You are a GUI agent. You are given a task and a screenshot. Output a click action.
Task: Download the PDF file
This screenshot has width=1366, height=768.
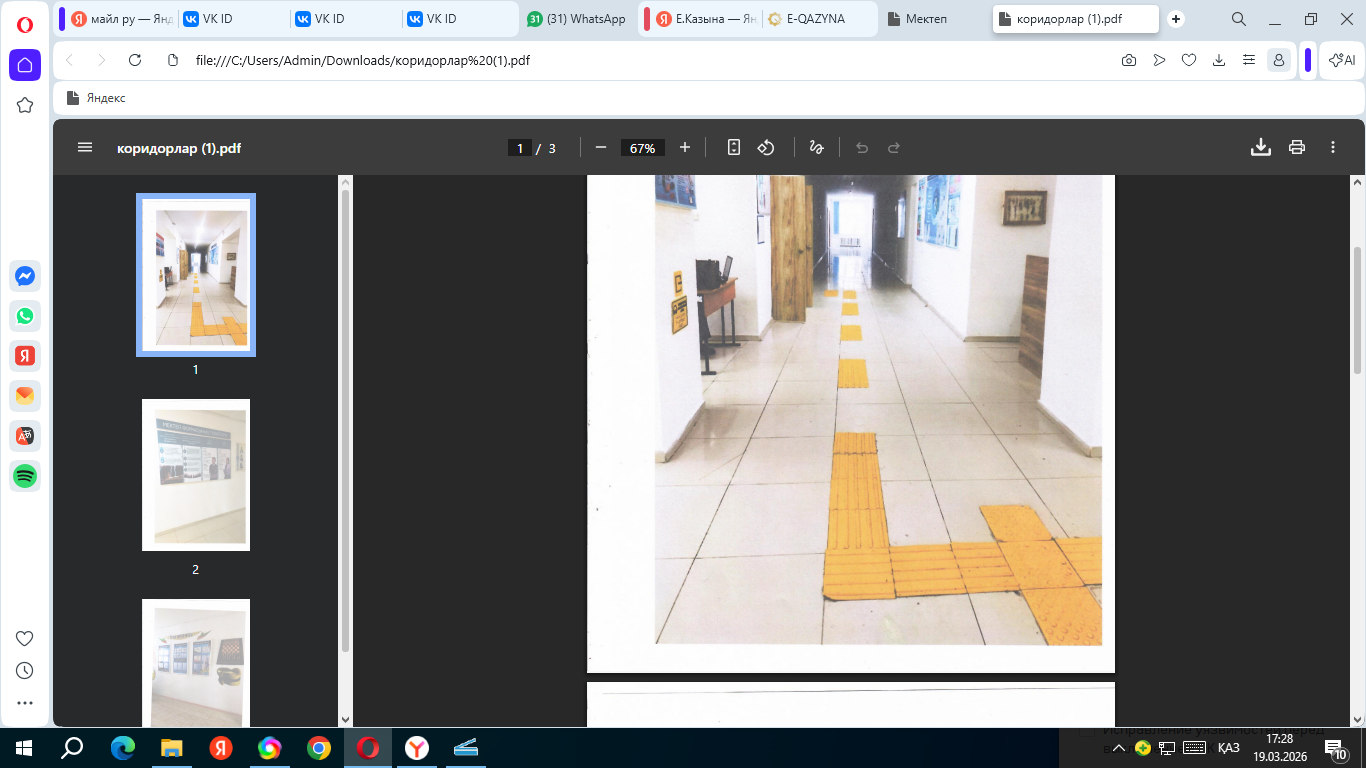1261,148
